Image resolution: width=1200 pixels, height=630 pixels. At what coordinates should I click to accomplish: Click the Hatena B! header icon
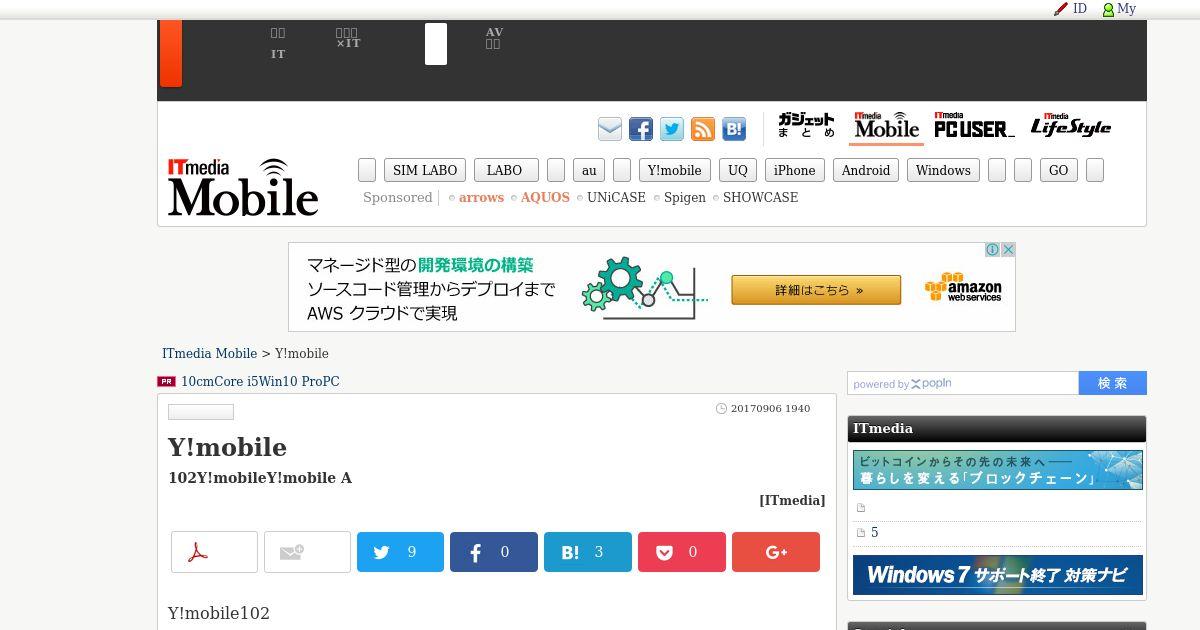pos(734,129)
